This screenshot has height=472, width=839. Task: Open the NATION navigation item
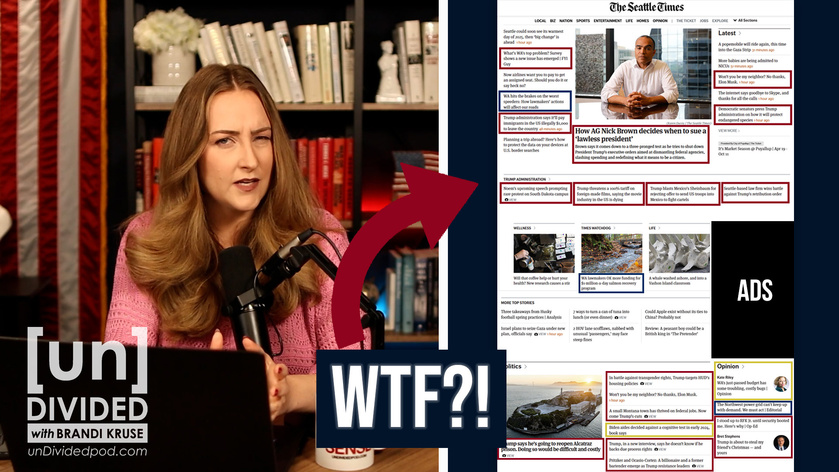[x=566, y=21]
